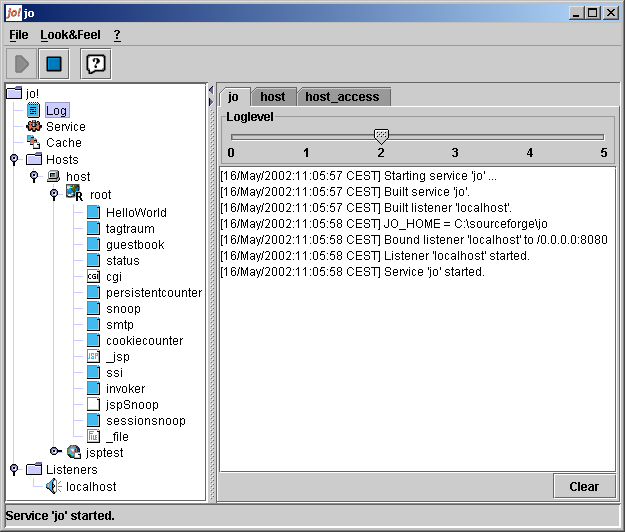Click the cgi icon
The height and width of the screenshot is (532, 625).
point(93,276)
